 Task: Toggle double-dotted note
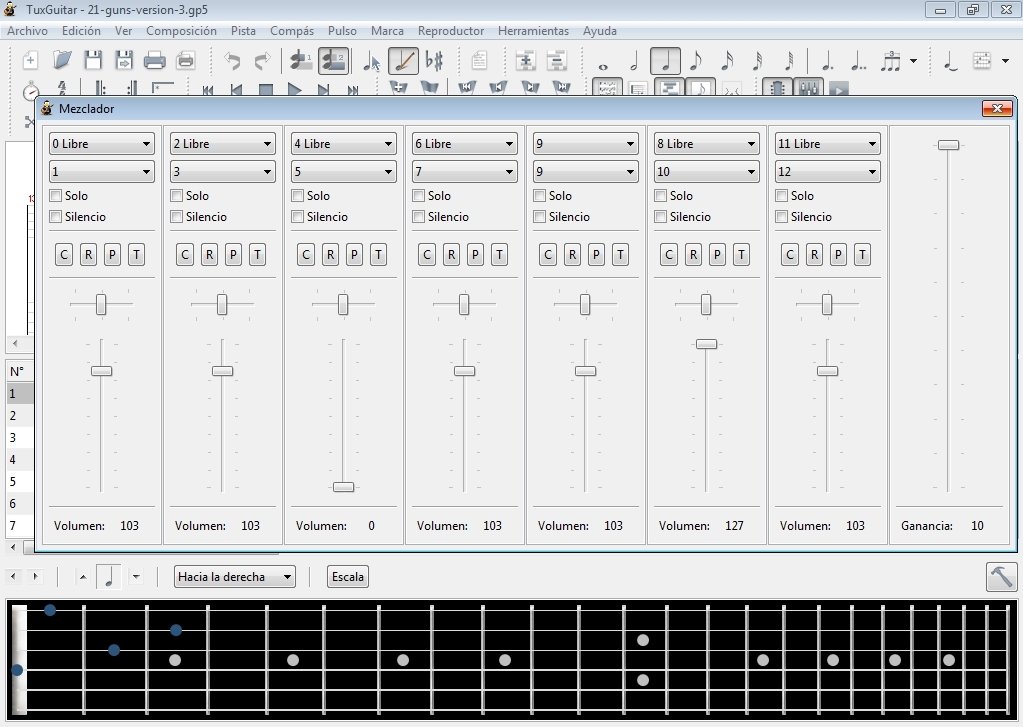pyautogui.click(x=859, y=61)
